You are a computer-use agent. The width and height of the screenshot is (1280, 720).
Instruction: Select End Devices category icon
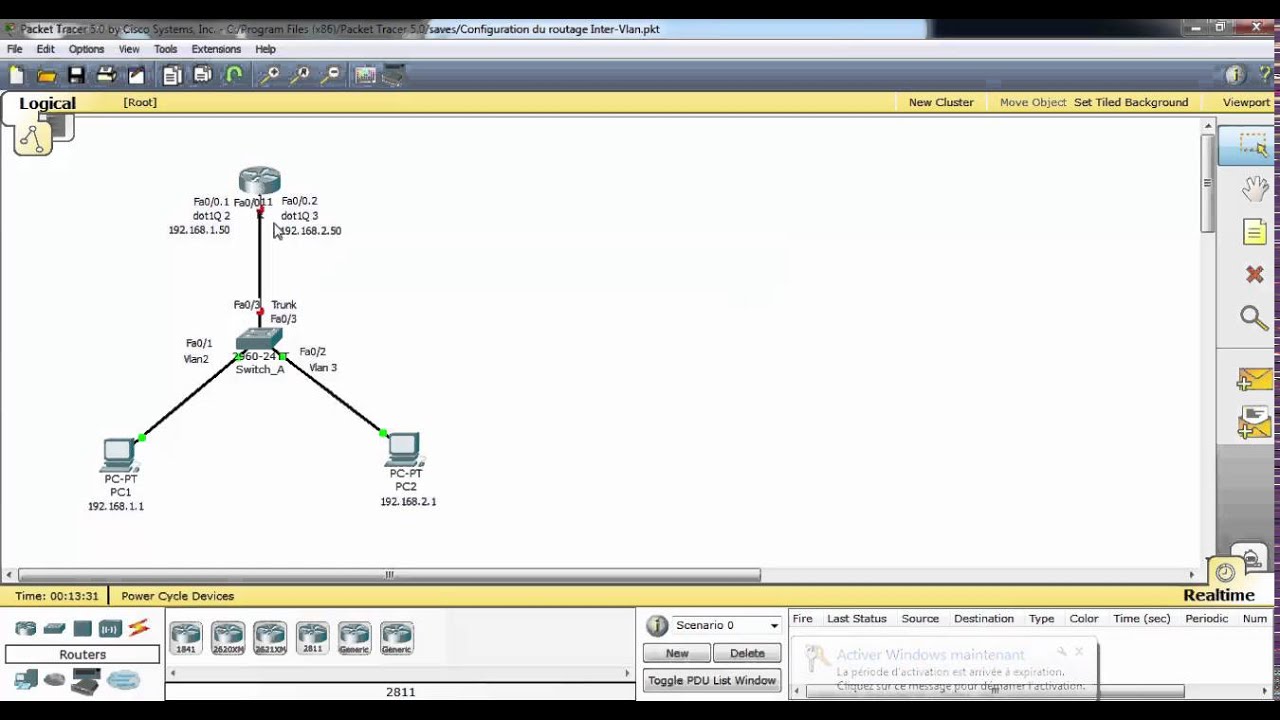(26, 681)
